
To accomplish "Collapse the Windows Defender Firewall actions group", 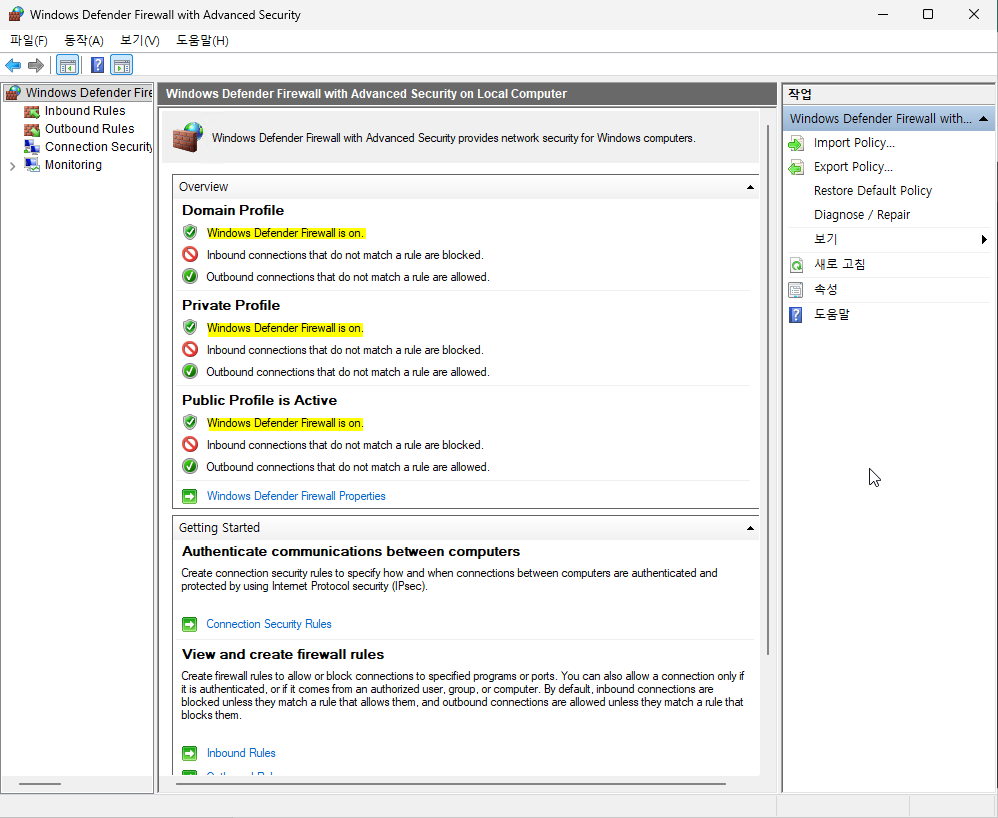I will pyautogui.click(x=983, y=119).
